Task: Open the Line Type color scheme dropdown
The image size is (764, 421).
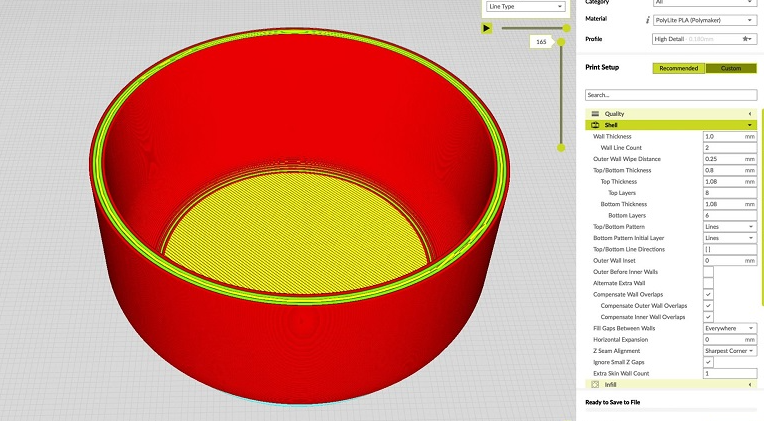Action: 525,6
